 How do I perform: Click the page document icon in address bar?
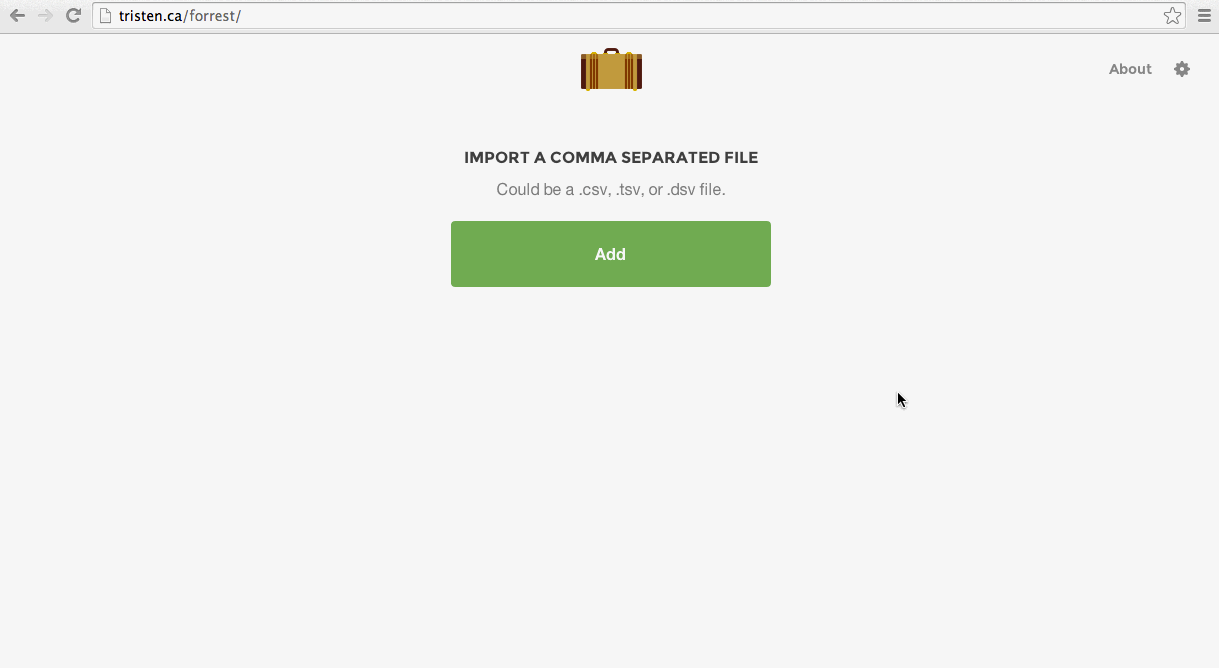coord(105,16)
